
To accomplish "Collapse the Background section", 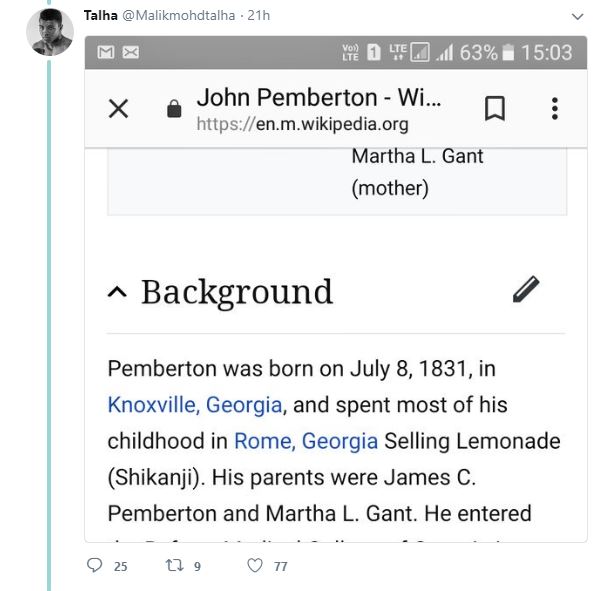I will (117, 292).
